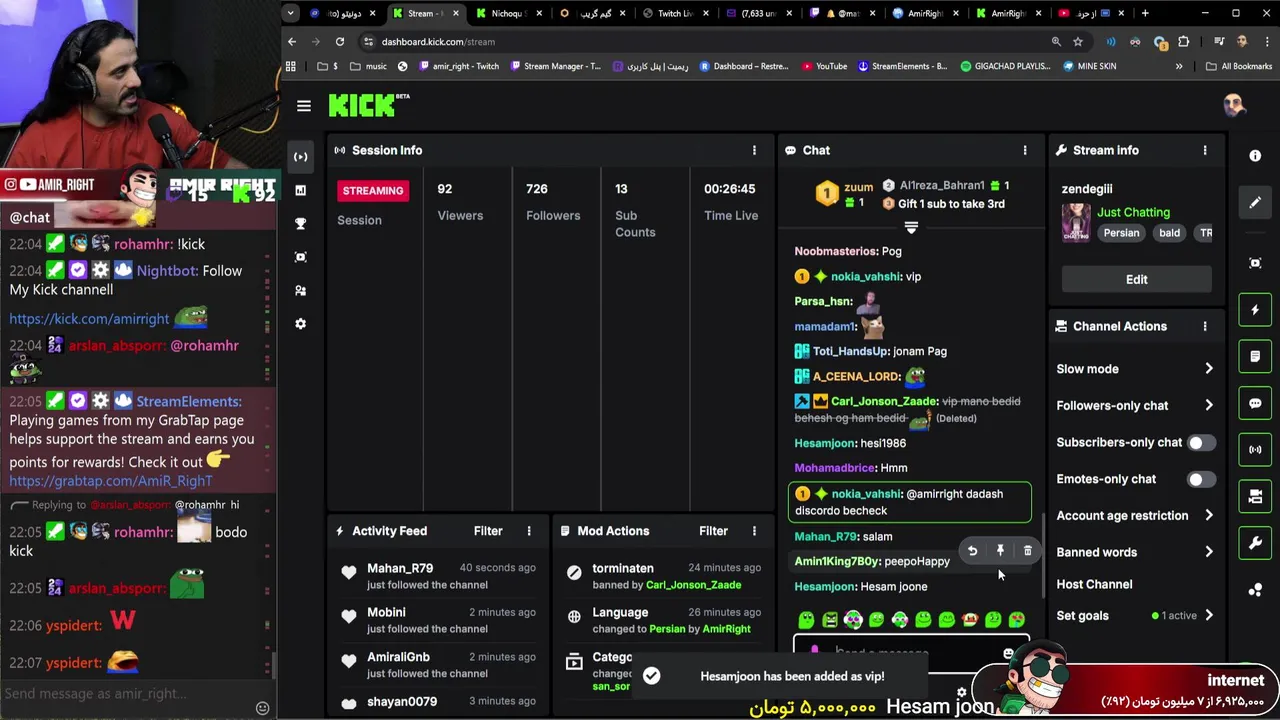Open the grabtap.com/AmiR_RighT link
Image resolution: width=1280 pixels, height=720 pixels.
111,481
